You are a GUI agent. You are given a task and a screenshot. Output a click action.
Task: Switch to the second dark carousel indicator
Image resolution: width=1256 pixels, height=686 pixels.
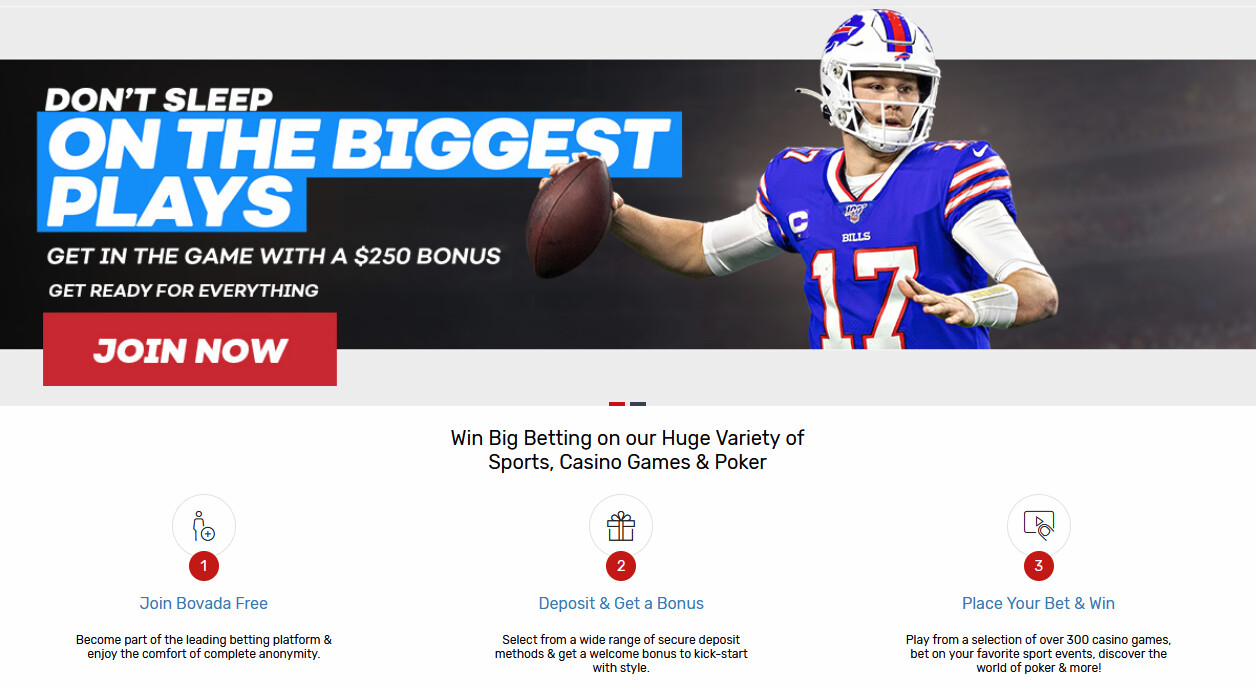(638, 404)
